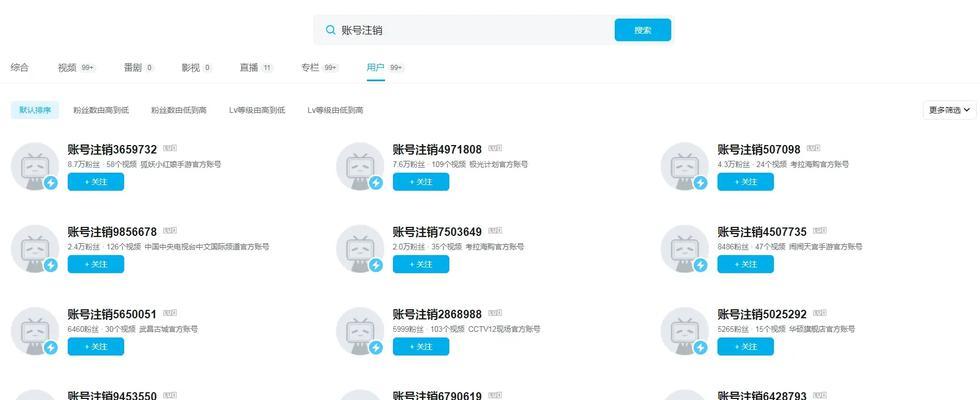The height and width of the screenshot is (400, 980).
Task: Click the level badge beside 账号注销507098
Action: [813, 148]
